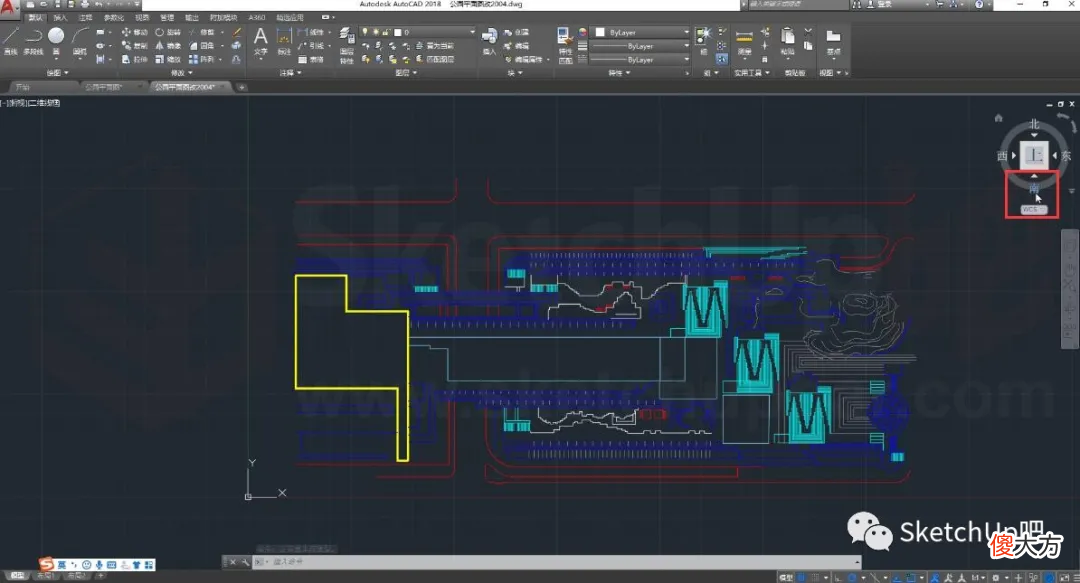Toggle grid display in status bar

802,577
